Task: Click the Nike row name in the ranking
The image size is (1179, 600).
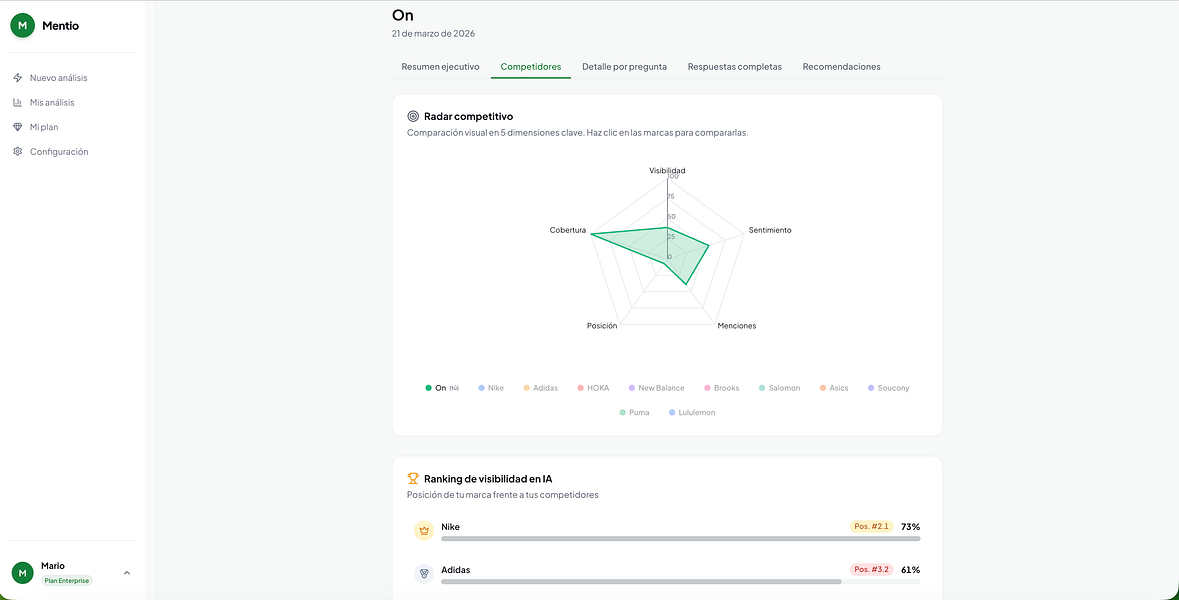Action: click(x=450, y=526)
